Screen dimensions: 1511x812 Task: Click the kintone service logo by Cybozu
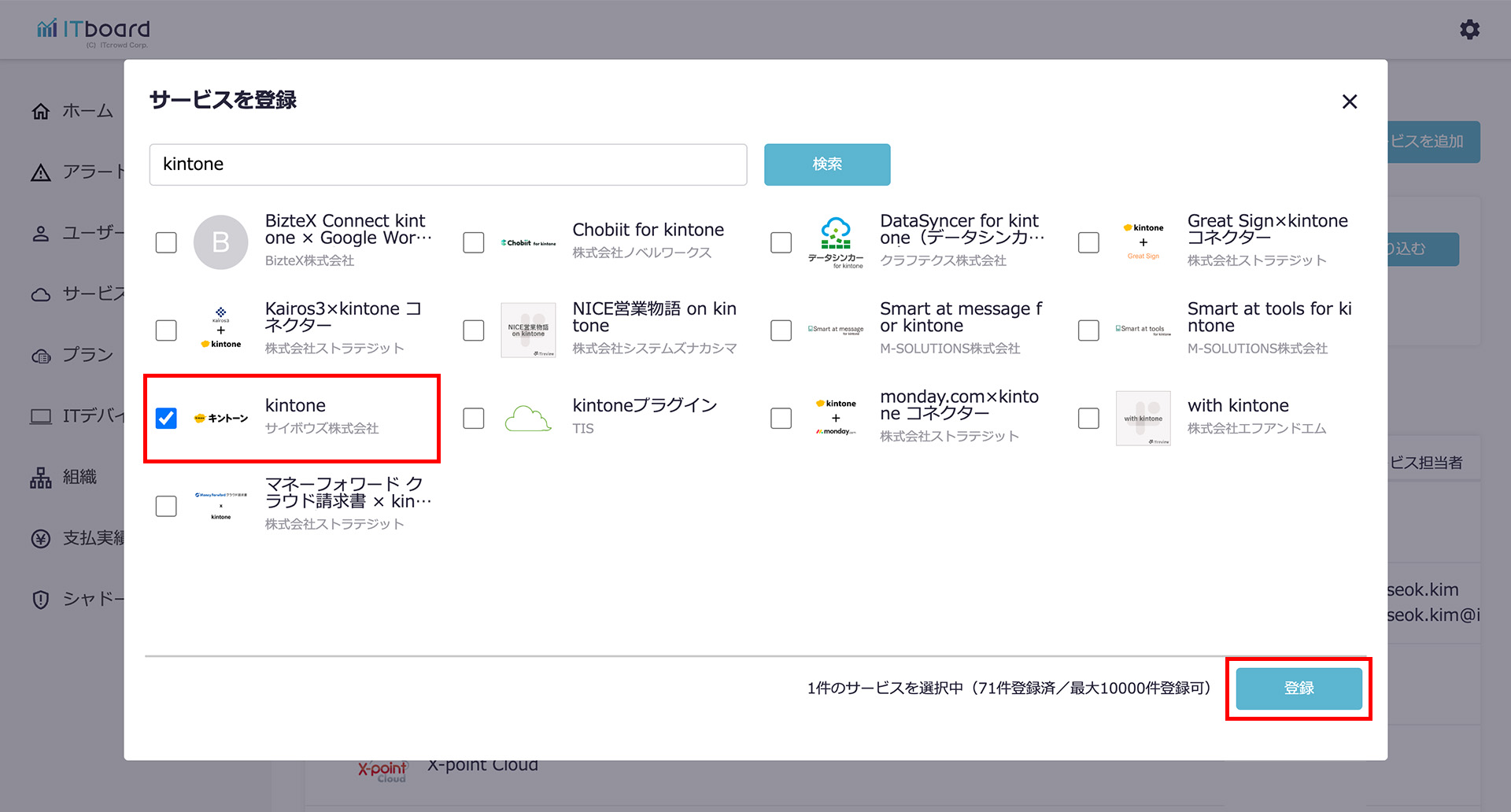click(221, 419)
